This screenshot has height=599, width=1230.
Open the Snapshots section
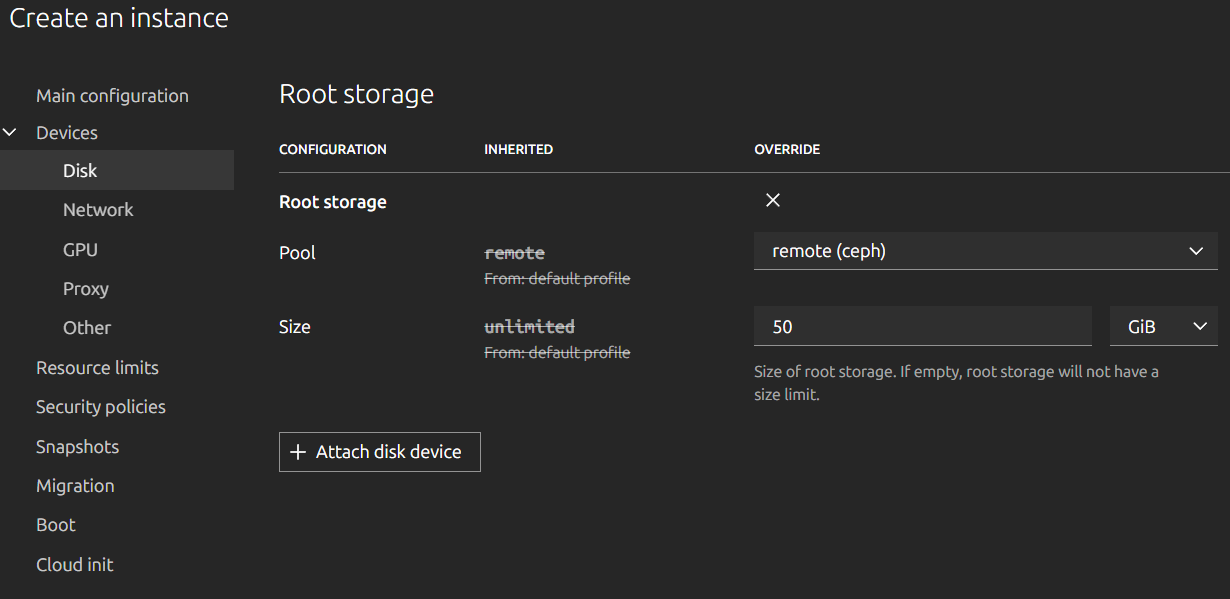tap(77, 447)
